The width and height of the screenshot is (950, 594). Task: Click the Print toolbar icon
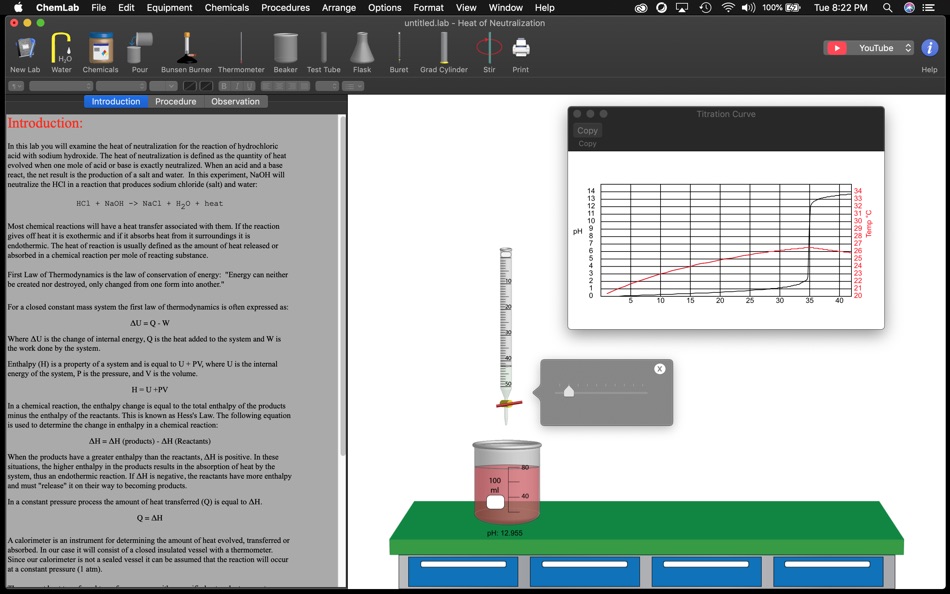[x=520, y=53]
